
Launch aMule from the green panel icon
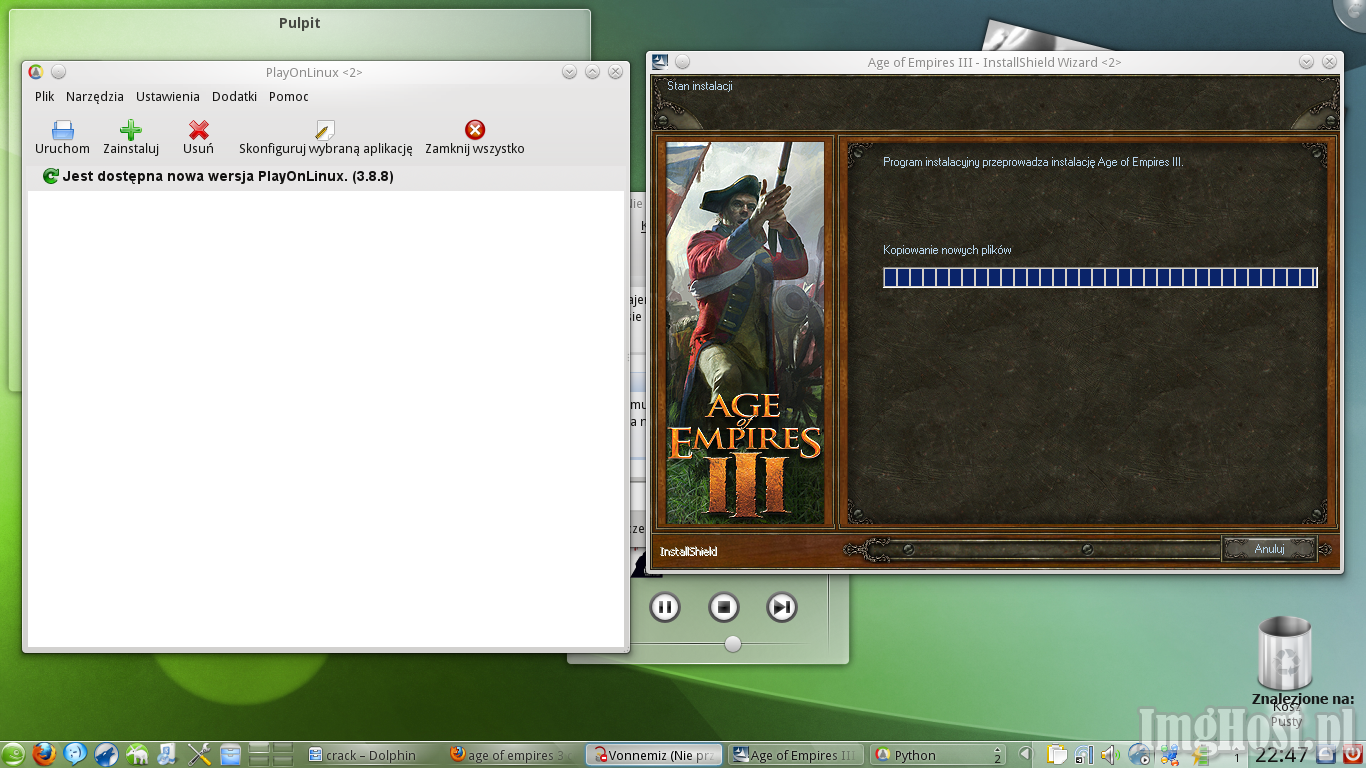(137, 754)
